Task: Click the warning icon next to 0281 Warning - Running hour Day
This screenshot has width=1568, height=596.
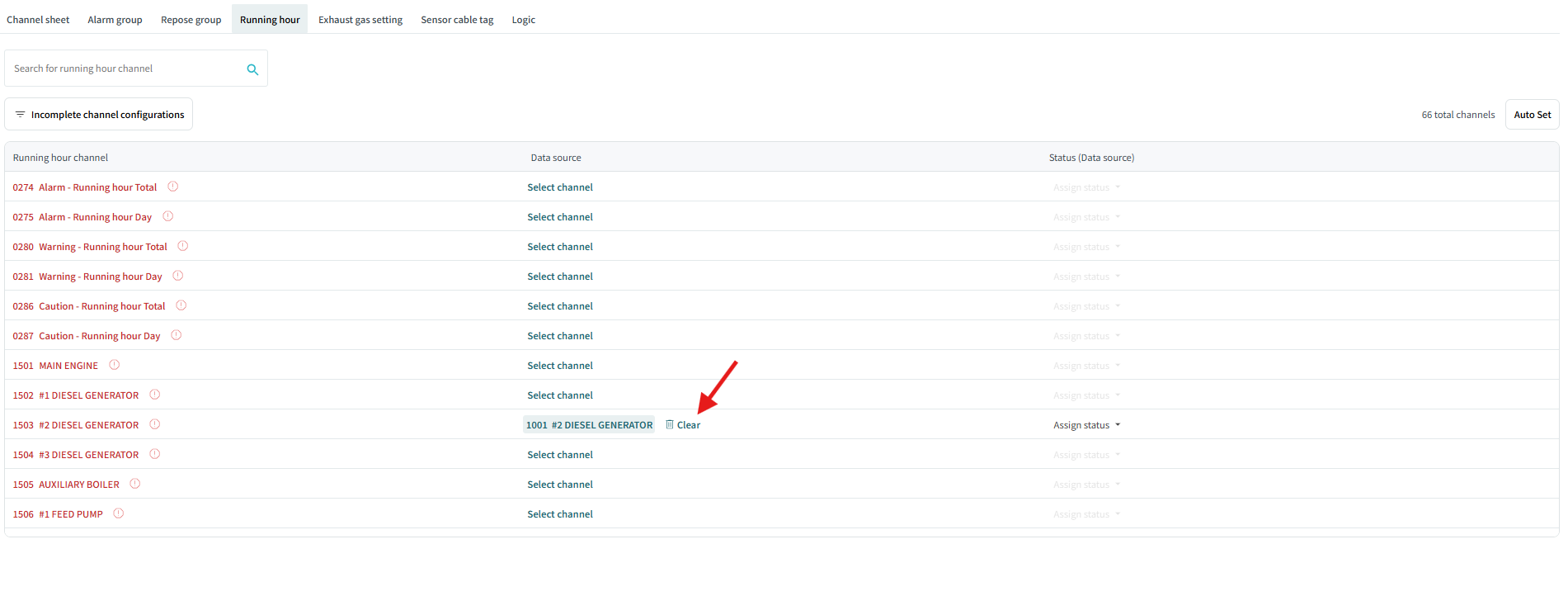Action: point(177,276)
